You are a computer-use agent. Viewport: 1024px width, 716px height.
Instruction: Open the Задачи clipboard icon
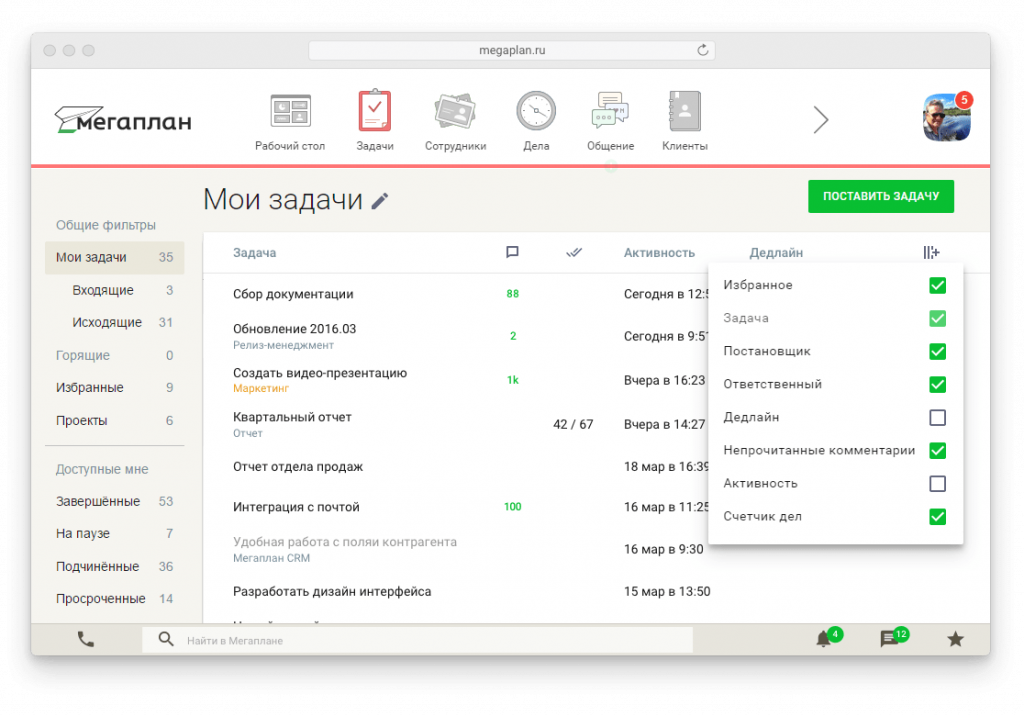(x=374, y=110)
